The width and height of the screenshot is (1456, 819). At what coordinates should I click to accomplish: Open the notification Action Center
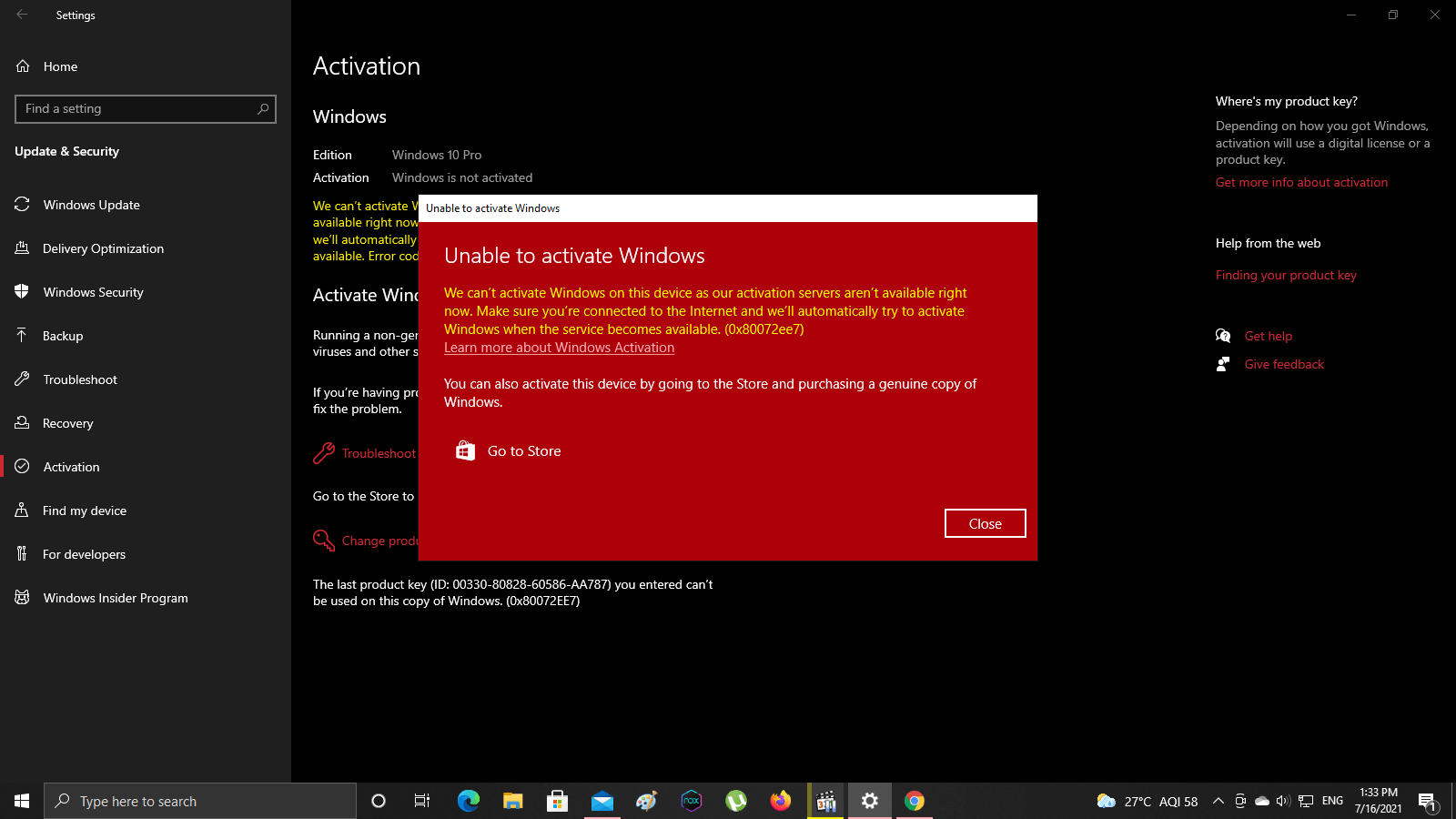point(1428,801)
